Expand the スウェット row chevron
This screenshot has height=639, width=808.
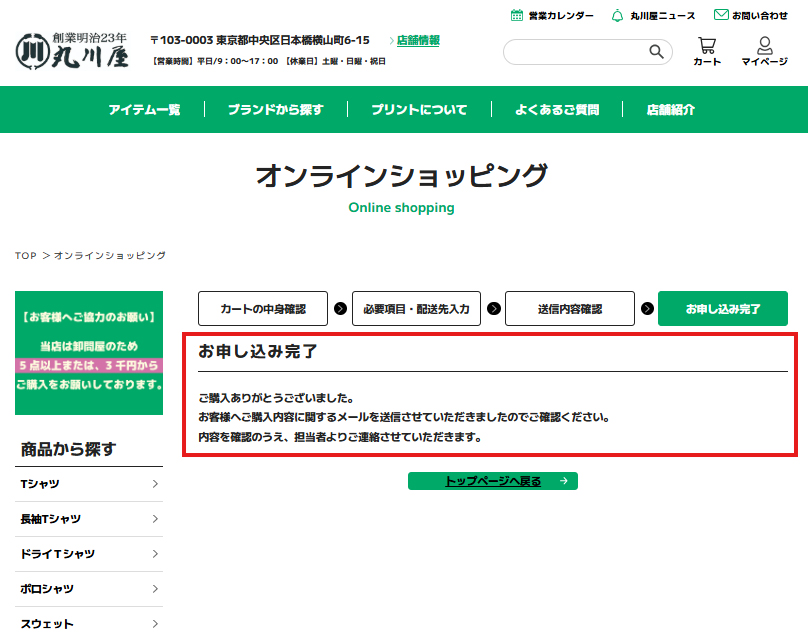(x=155, y=624)
